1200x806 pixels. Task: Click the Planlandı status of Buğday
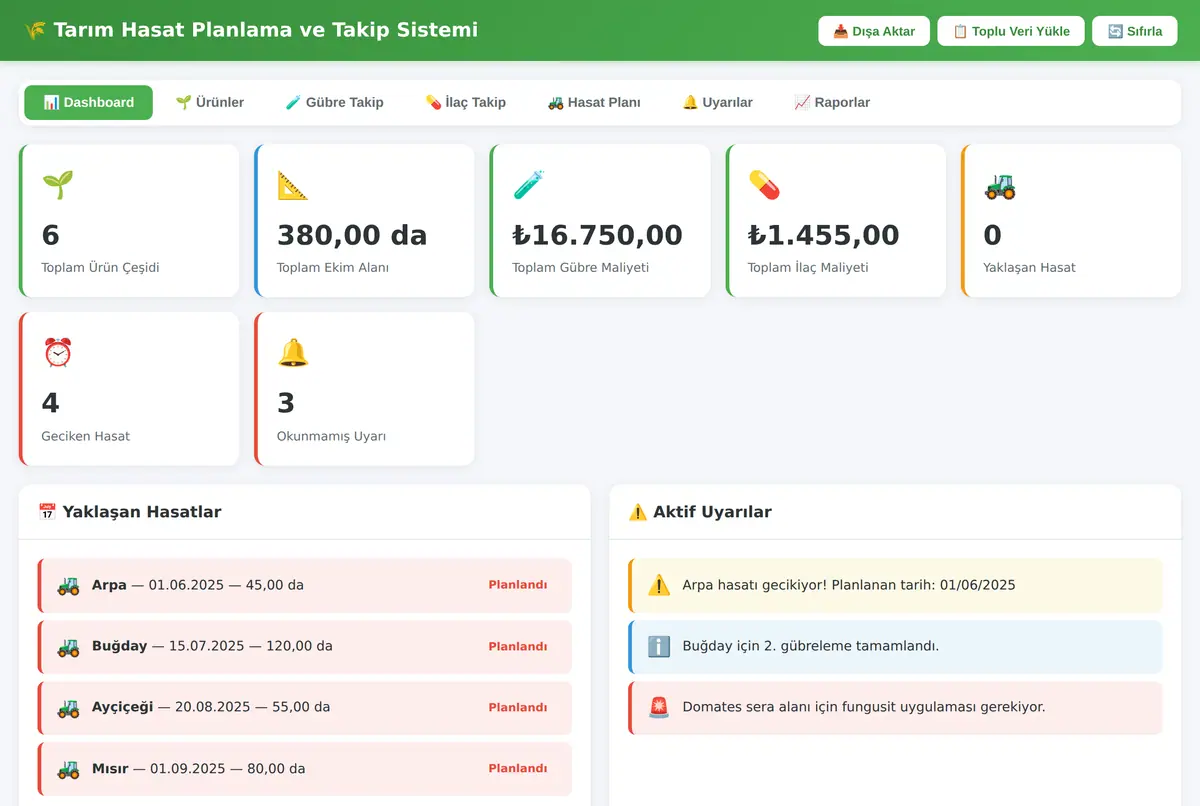tap(518, 646)
